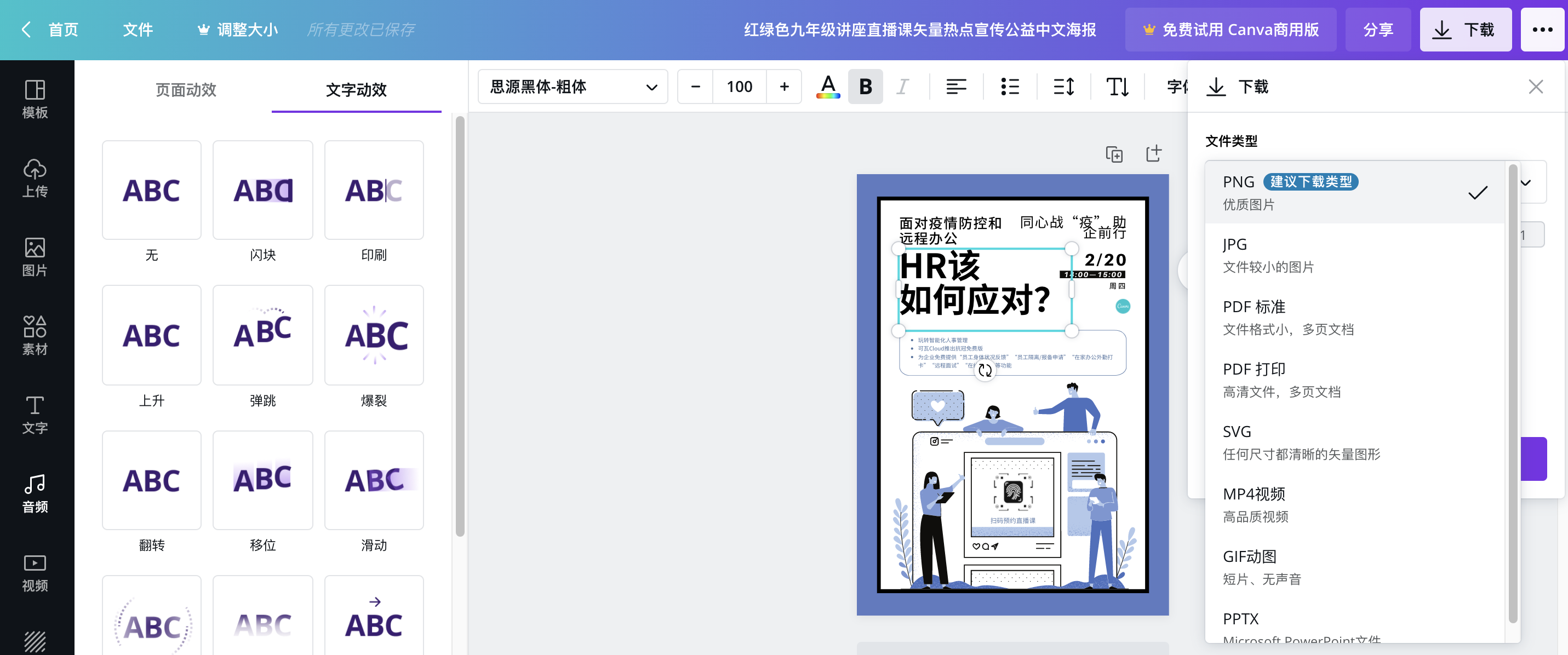The image size is (1568, 655).
Task: Click the line spacing icon
Action: pyautogui.click(x=1063, y=87)
